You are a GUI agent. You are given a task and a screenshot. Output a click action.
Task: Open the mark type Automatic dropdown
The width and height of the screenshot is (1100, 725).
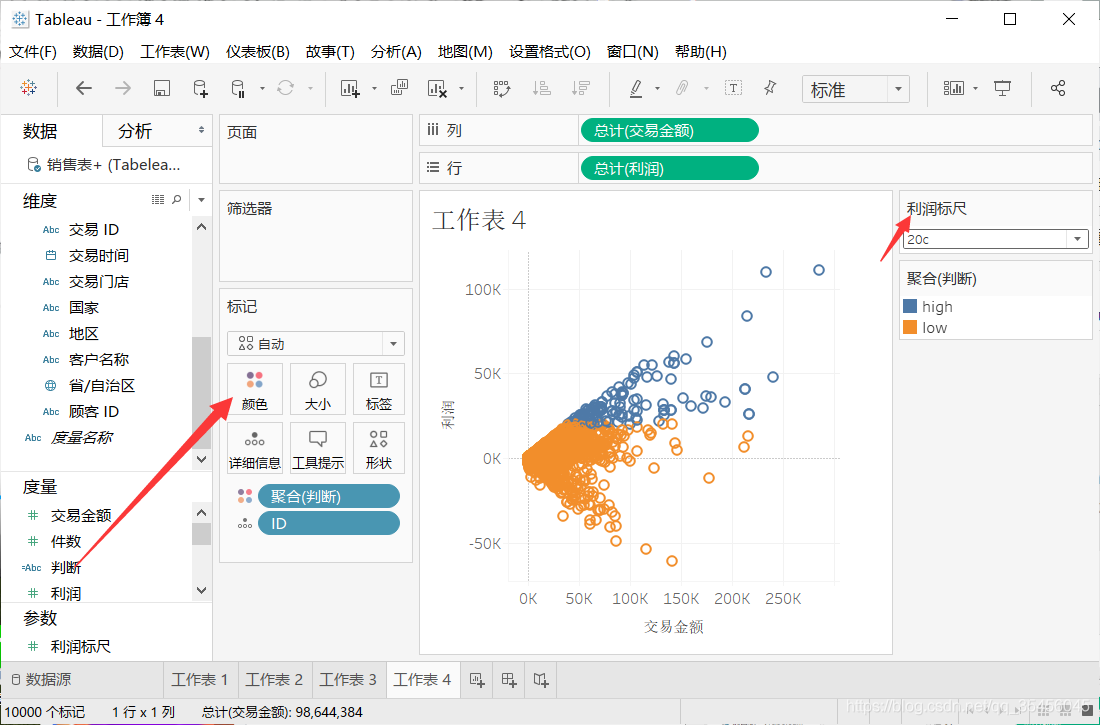[316, 344]
